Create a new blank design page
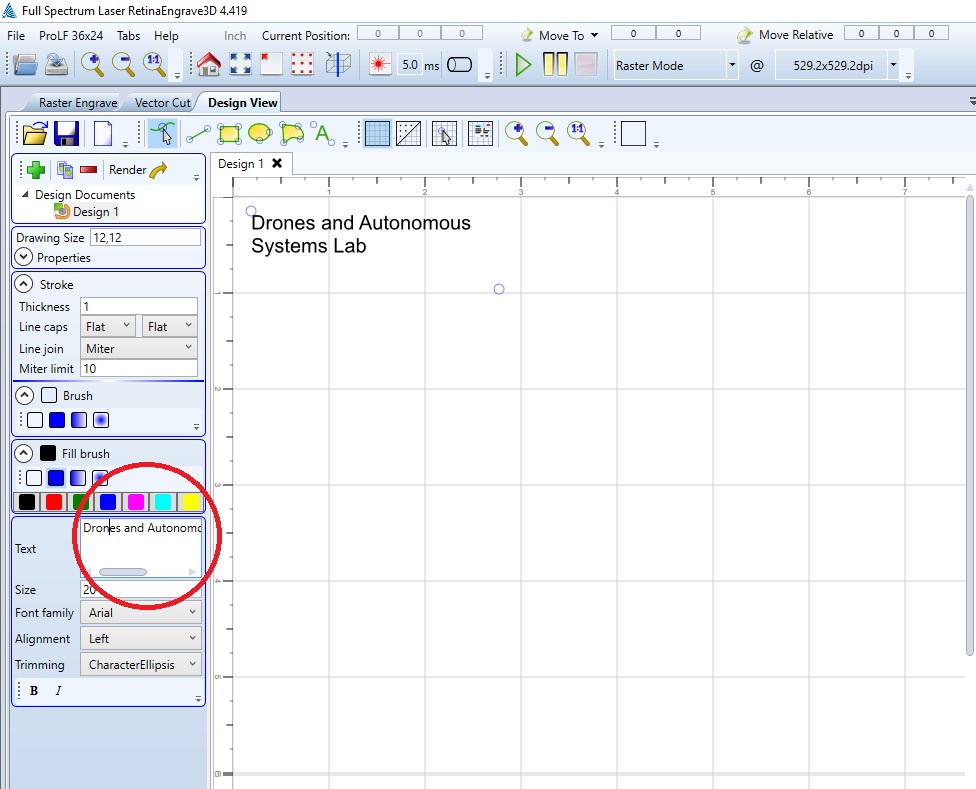This screenshot has width=976, height=789. [x=103, y=134]
